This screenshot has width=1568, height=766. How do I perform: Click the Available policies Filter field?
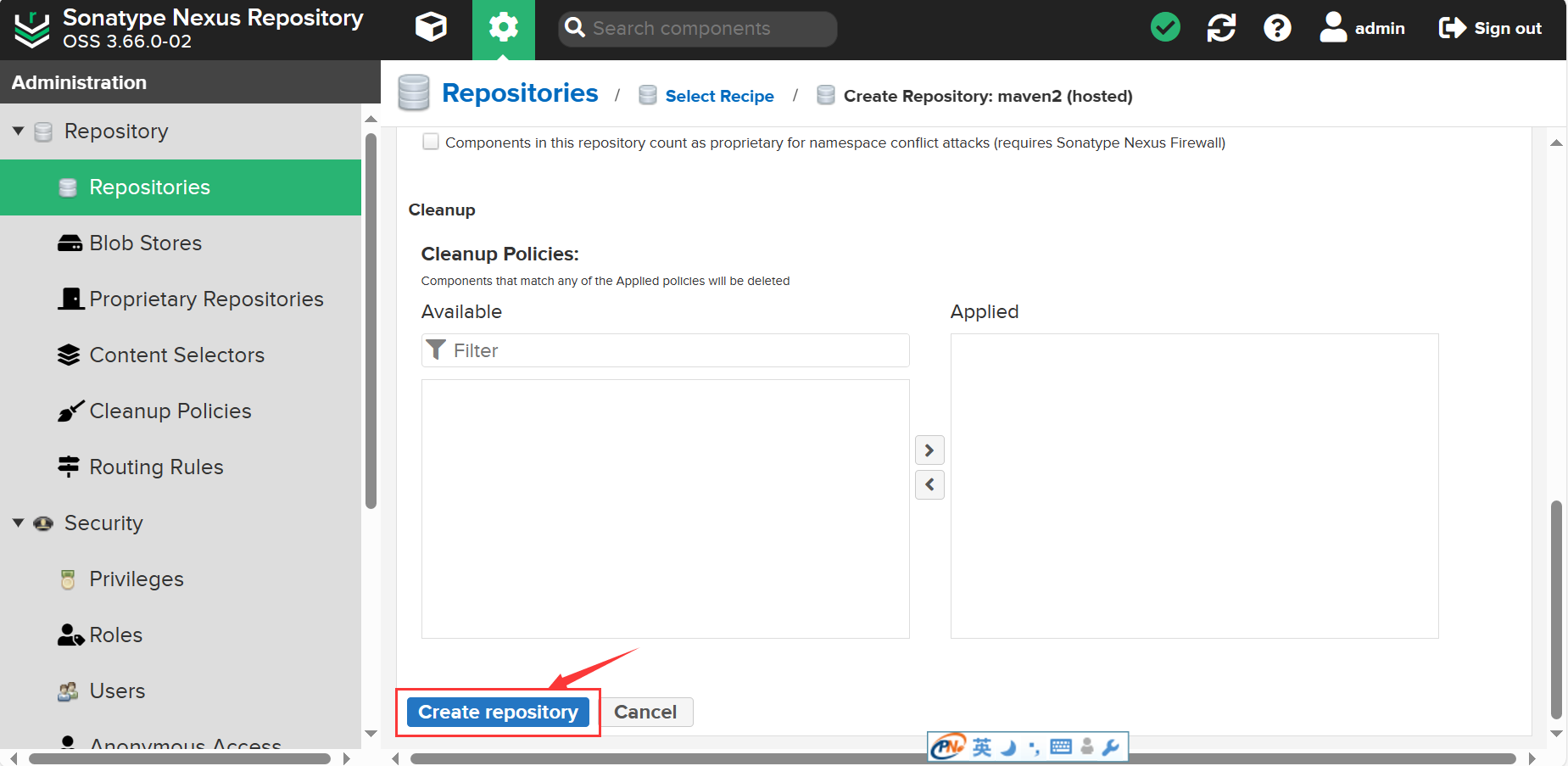coord(665,350)
